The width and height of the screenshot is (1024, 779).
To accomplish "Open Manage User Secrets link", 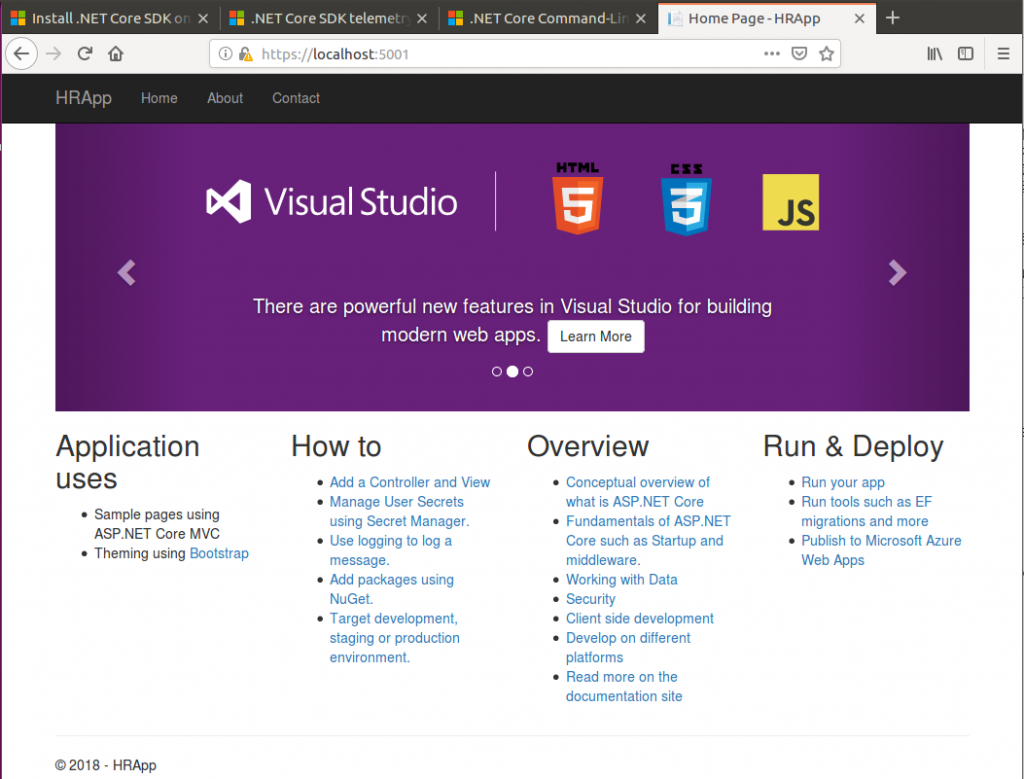I will click(x=399, y=511).
